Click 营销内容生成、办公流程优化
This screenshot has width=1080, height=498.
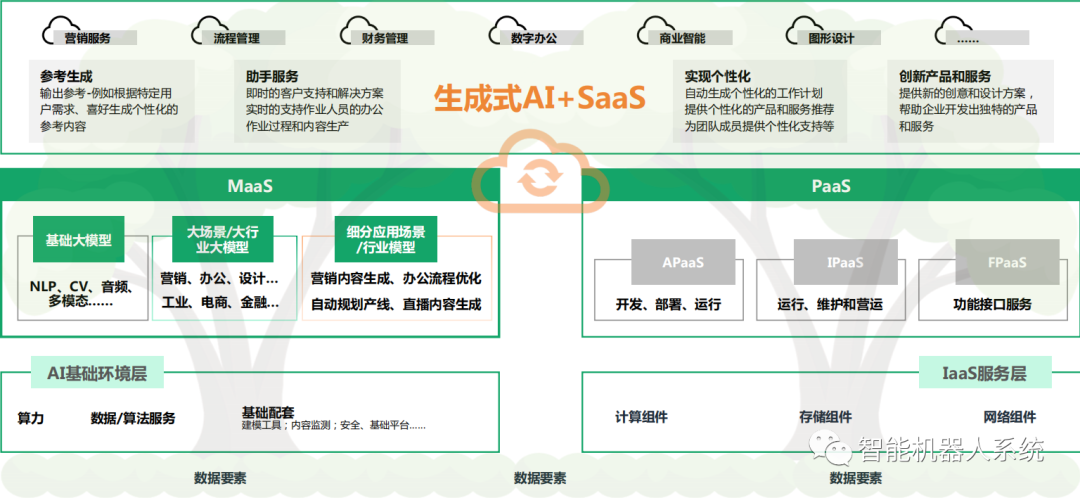click(x=396, y=279)
